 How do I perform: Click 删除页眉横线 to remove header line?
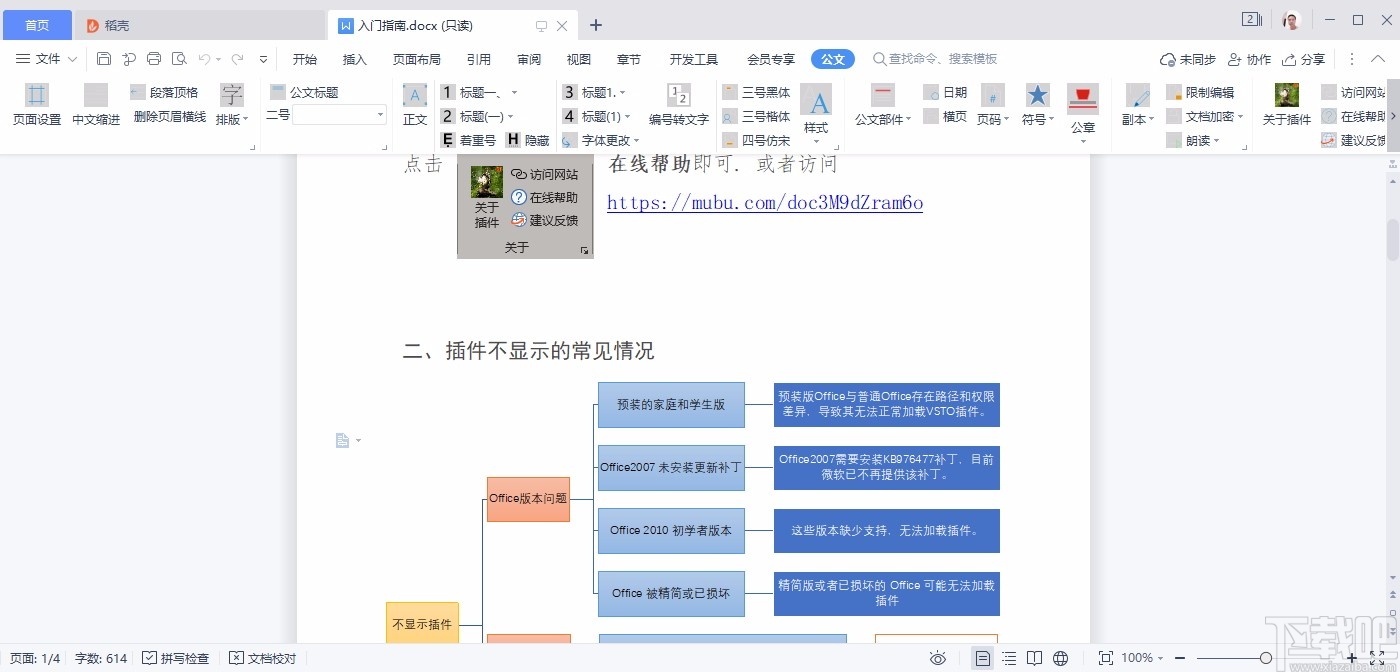pyautogui.click(x=169, y=115)
